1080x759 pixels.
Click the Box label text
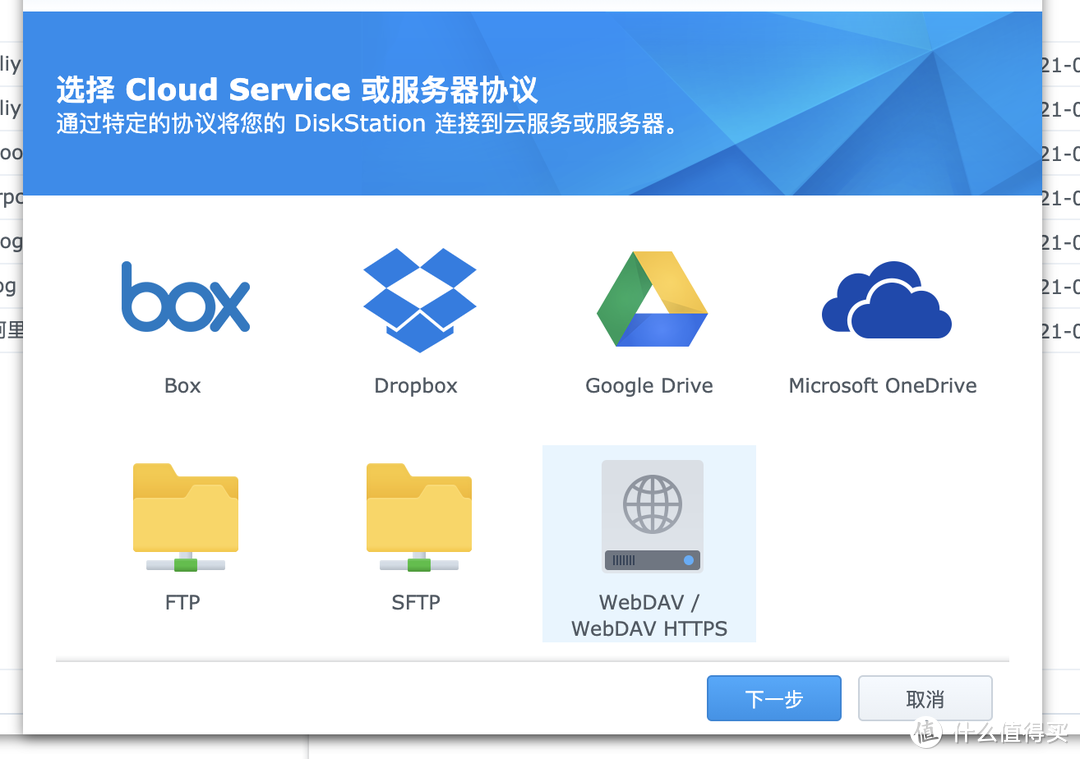183,386
